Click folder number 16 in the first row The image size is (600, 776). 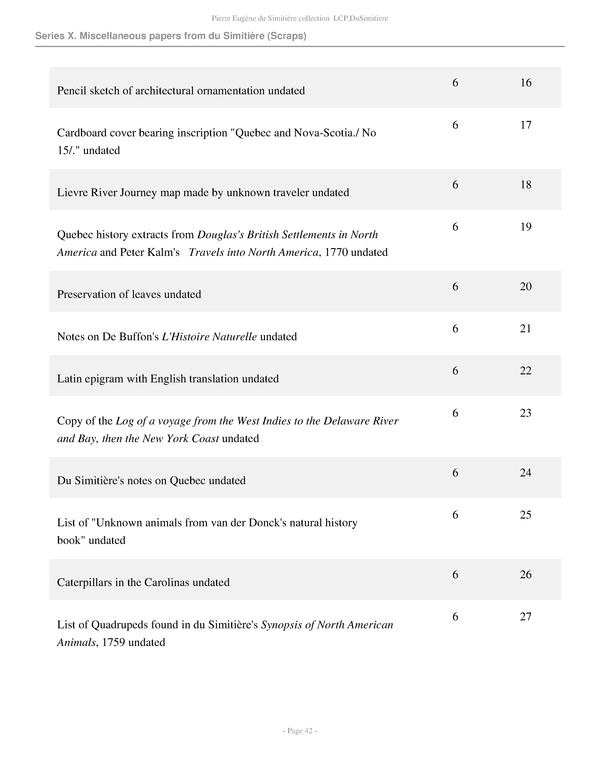coord(526,83)
